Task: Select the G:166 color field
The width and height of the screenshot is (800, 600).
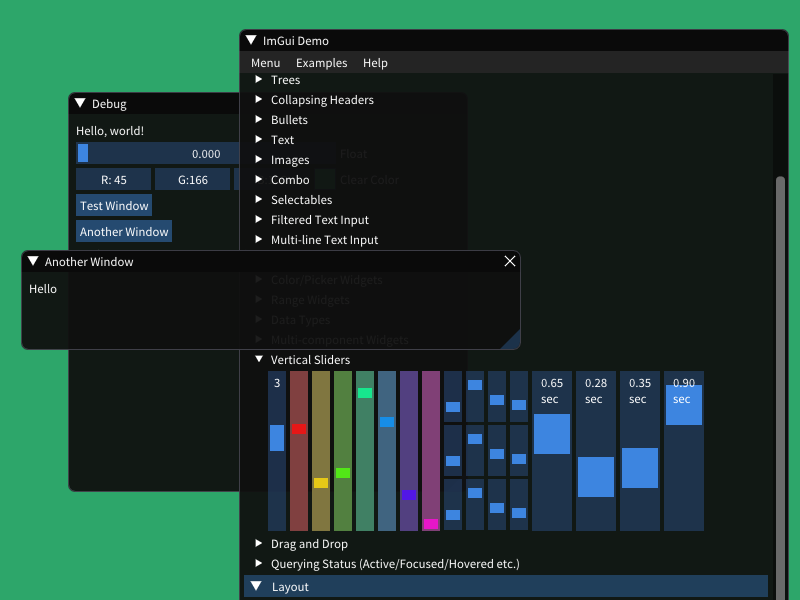Action: tap(192, 179)
